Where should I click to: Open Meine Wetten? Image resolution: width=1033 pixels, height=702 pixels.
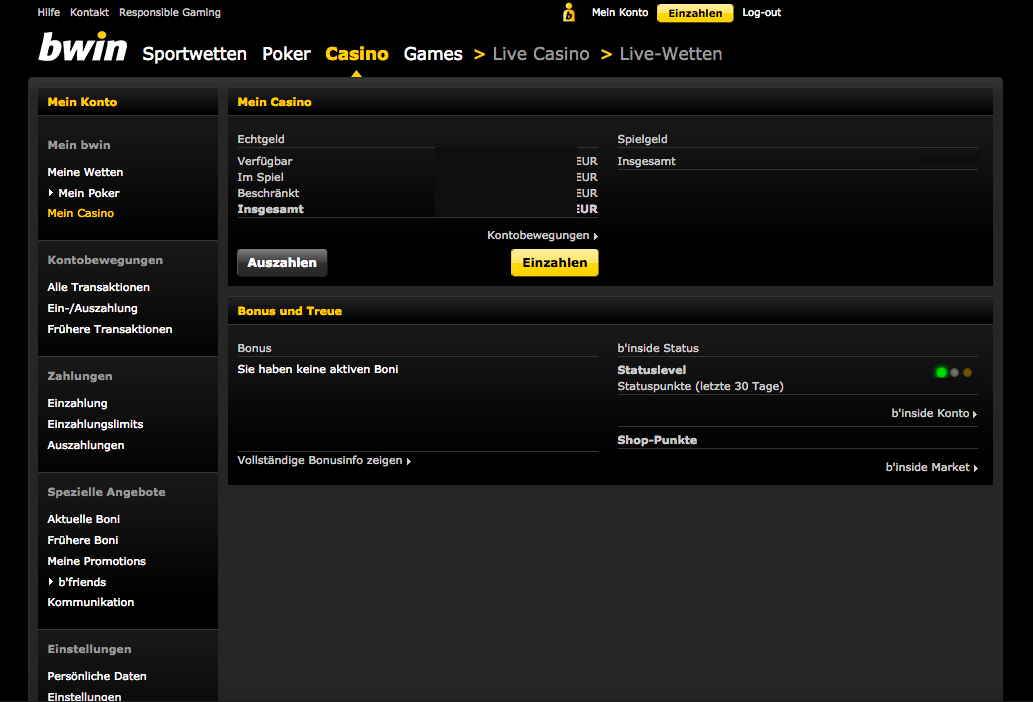tap(85, 172)
